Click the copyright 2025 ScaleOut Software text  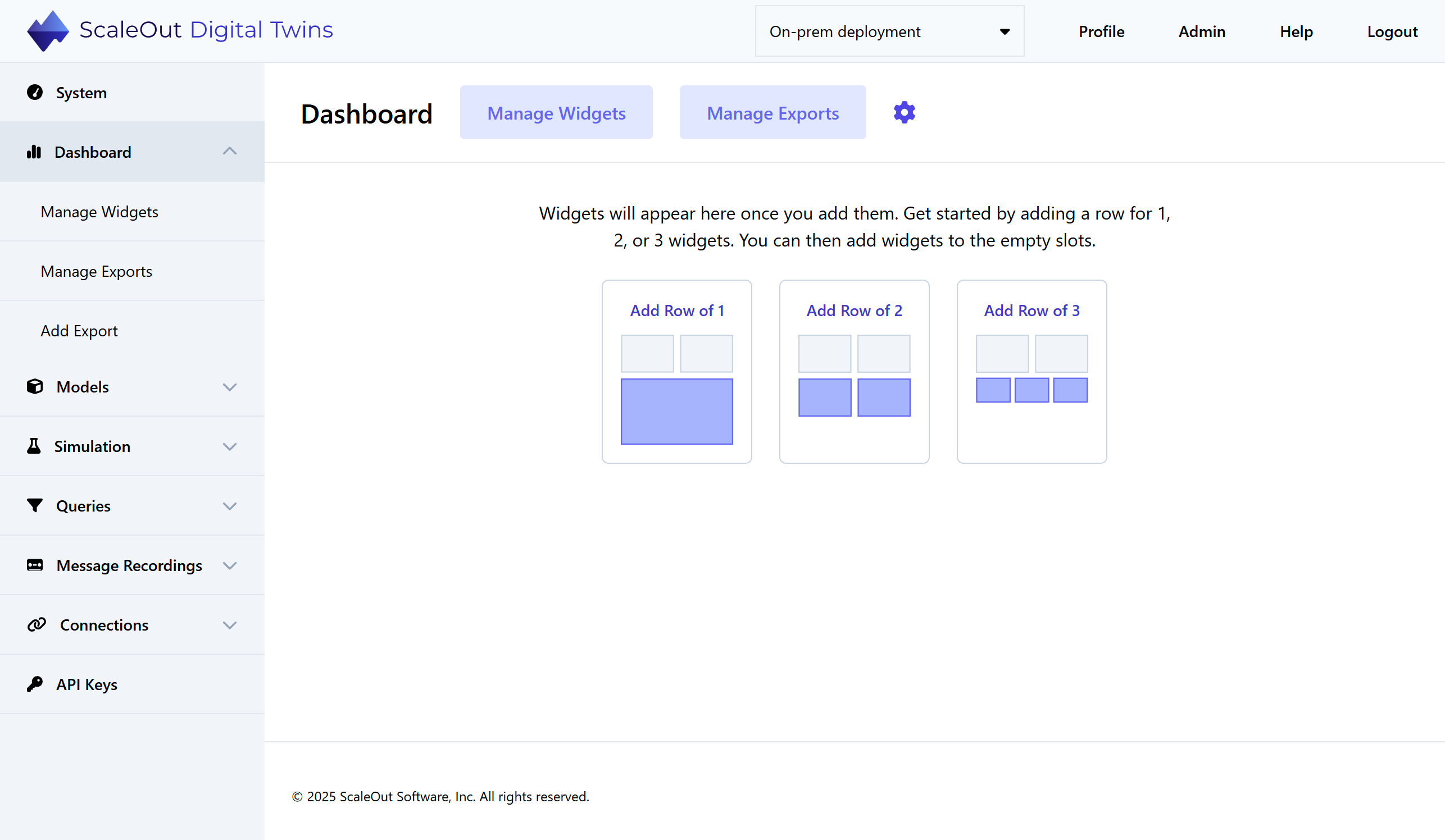(x=440, y=796)
